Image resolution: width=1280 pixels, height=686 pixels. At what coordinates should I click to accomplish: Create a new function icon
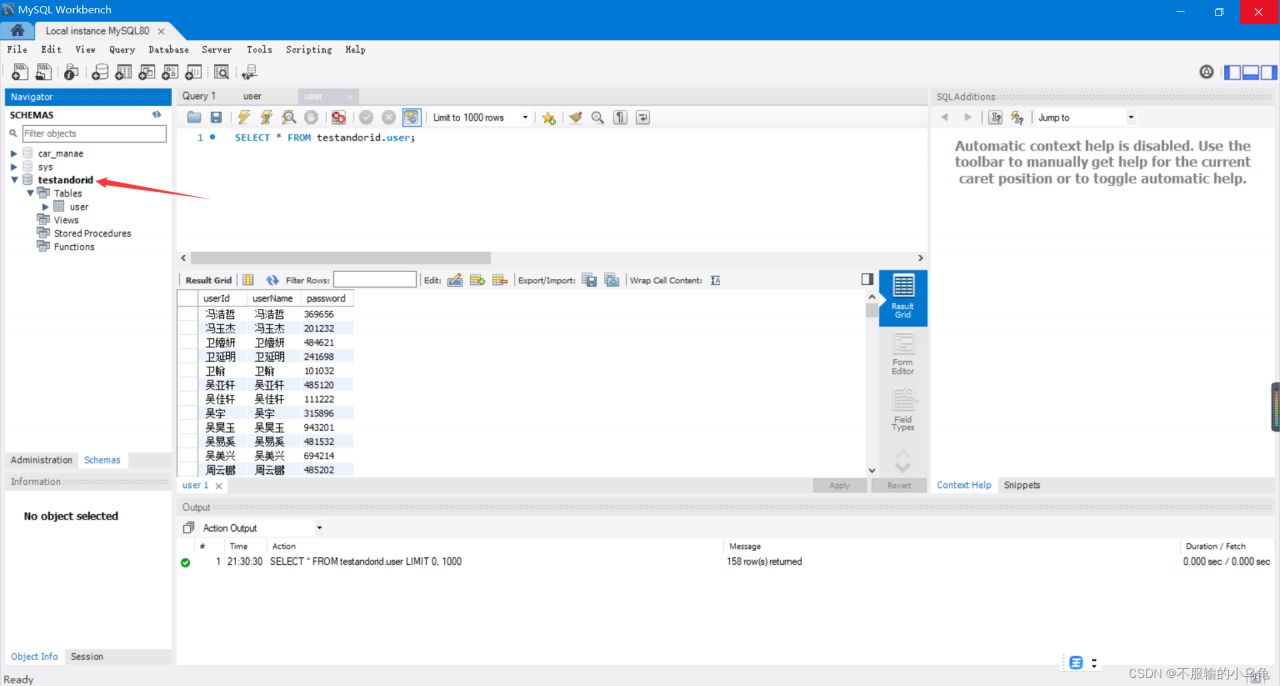pos(193,72)
